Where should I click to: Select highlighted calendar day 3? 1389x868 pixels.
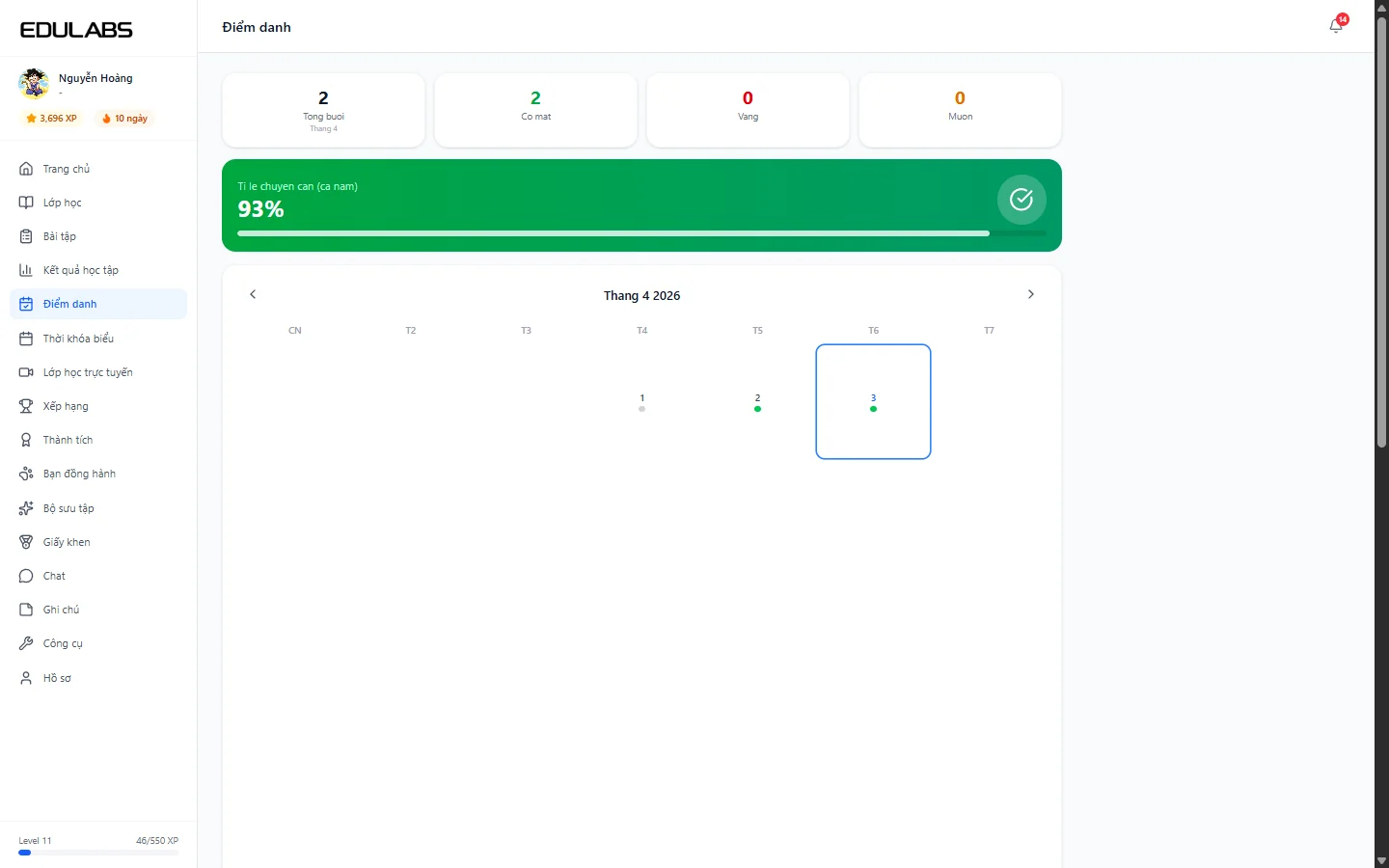point(874,401)
